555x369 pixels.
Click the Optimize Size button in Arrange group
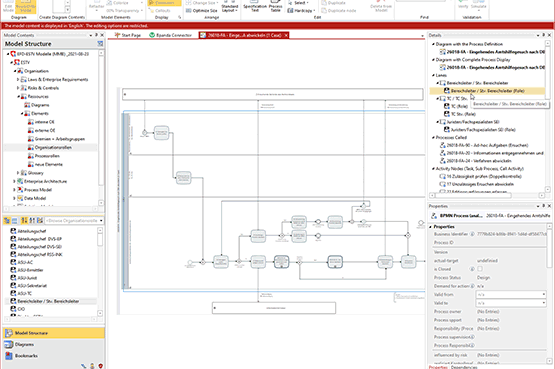pos(201,11)
